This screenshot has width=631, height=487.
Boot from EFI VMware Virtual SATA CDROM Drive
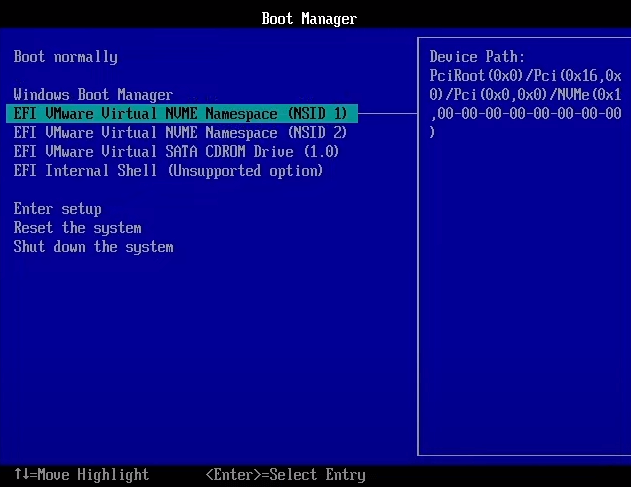tap(176, 152)
